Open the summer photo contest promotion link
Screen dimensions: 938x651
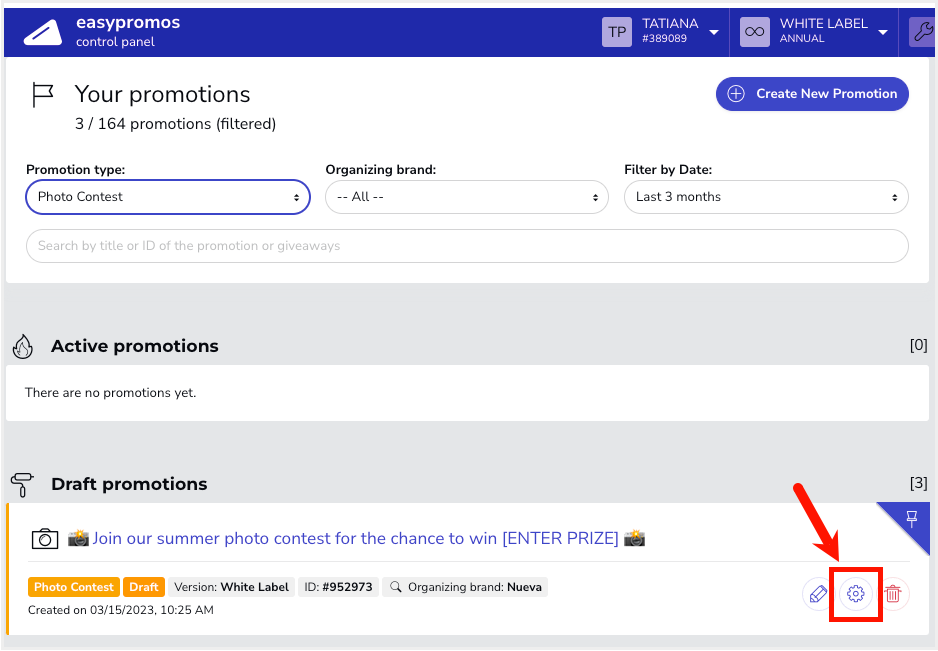coord(355,539)
